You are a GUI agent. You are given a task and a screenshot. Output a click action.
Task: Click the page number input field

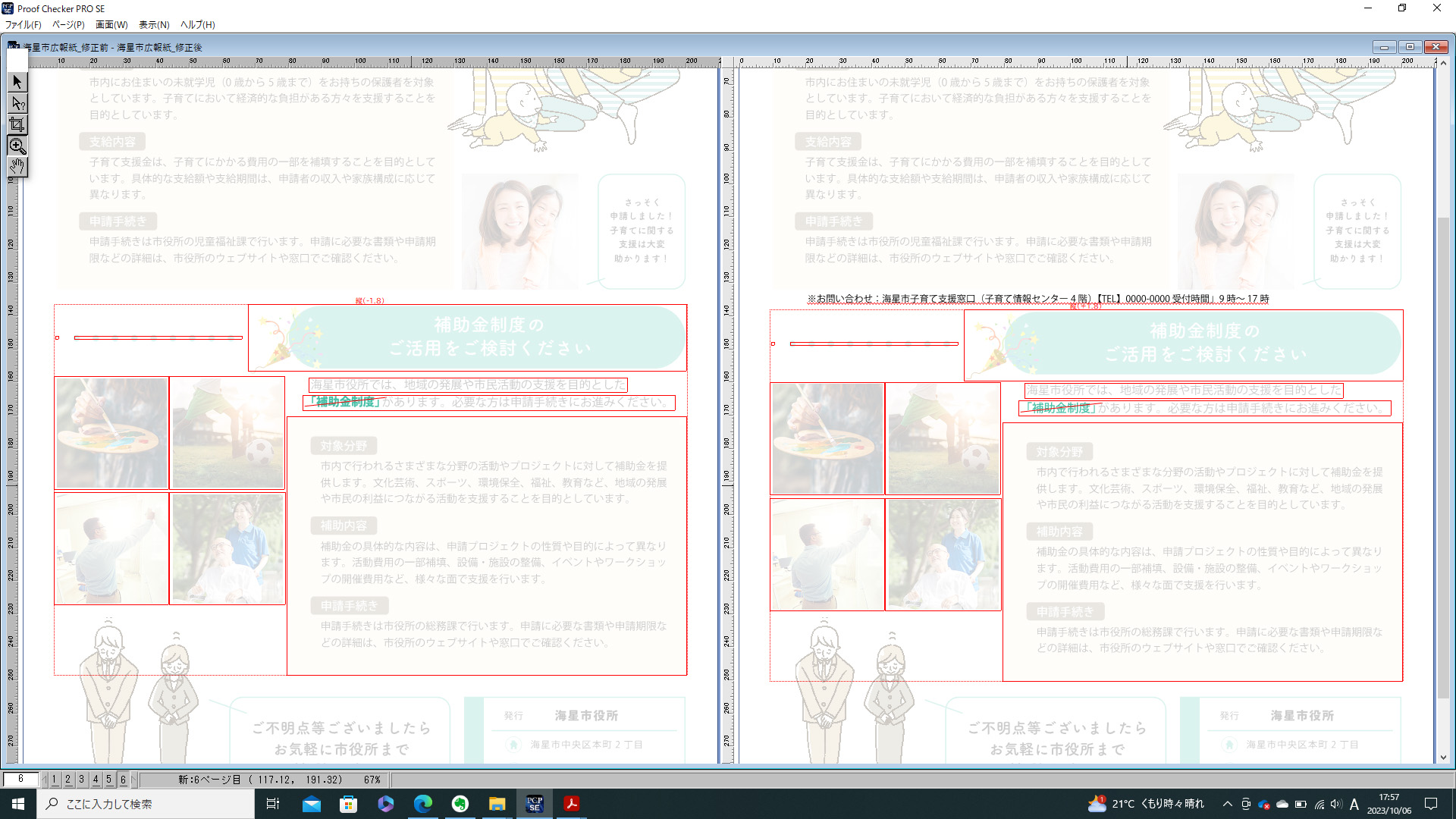pyautogui.click(x=20, y=779)
